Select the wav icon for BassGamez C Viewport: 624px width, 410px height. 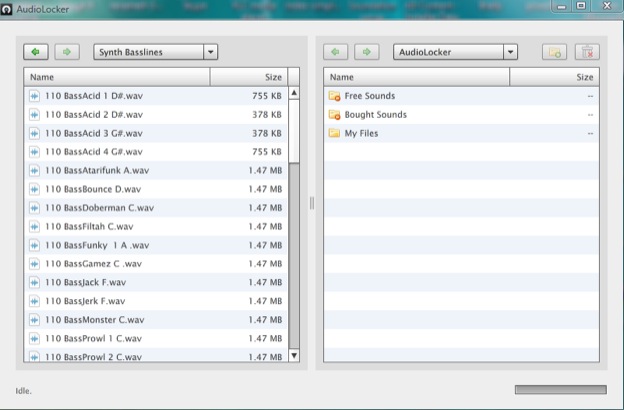pos(35,264)
